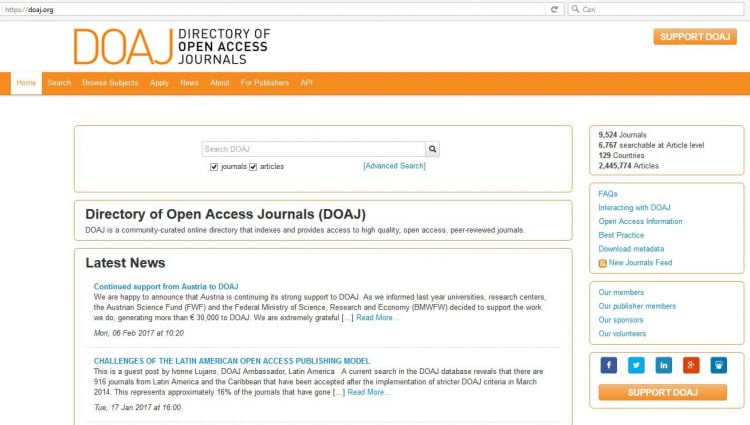Click the magnifier icon in browser search box
The image size is (750, 425).
pyautogui.click(x=575, y=9)
